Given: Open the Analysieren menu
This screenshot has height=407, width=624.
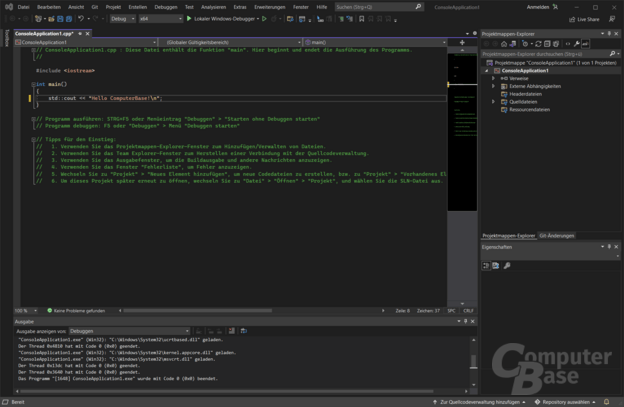Looking at the screenshot, I should tap(213, 7).
